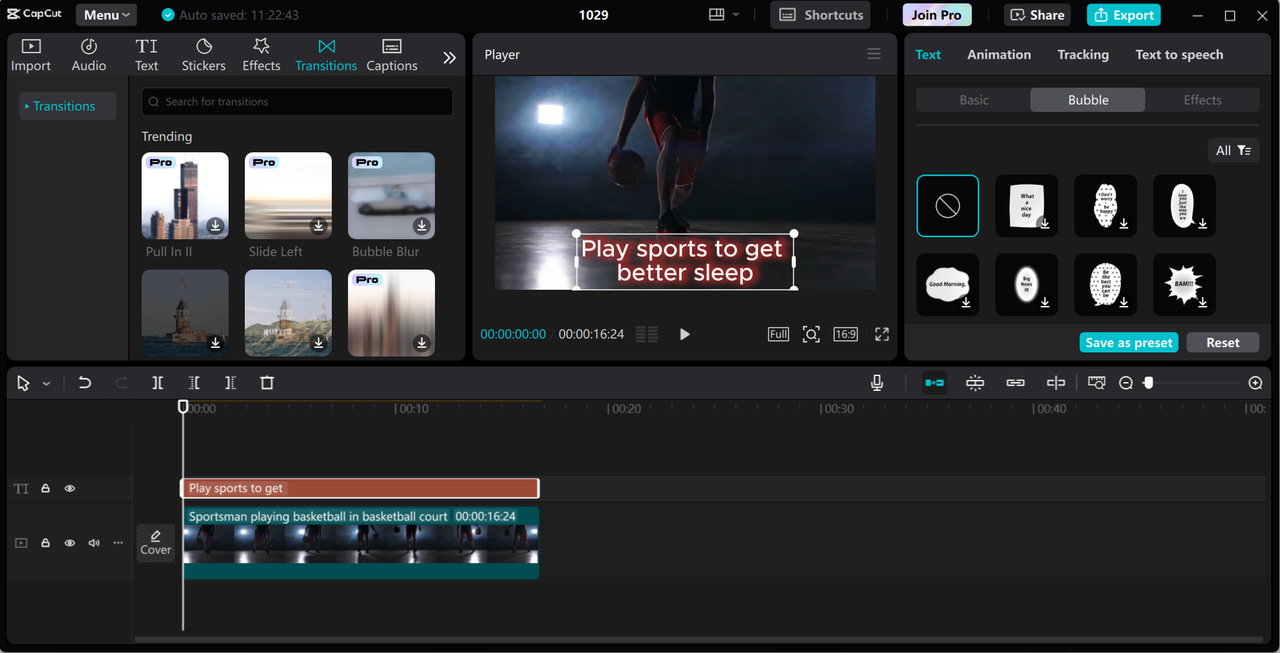The height and width of the screenshot is (653, 1280).
Task: Zoom in timeline with plus icon
Action: click(x=1256, y=383)
